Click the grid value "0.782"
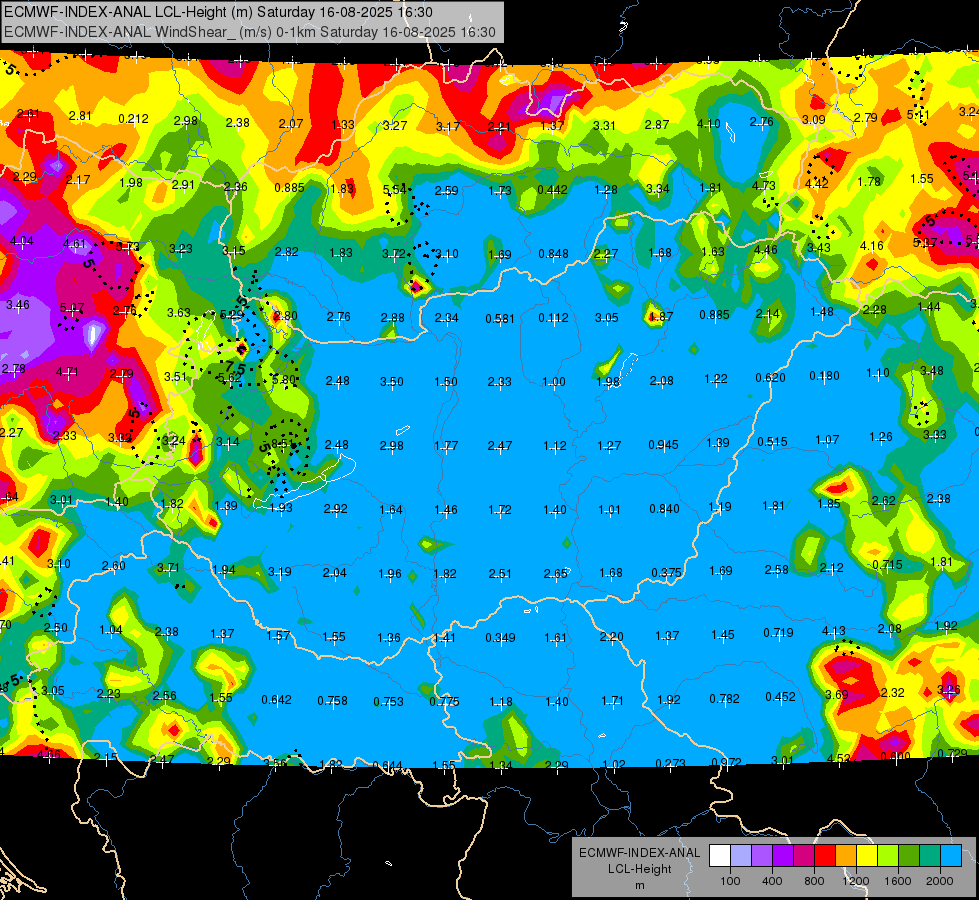Image resolution: width=979 pixels, height=900 pixels. (x=724, y=699)
